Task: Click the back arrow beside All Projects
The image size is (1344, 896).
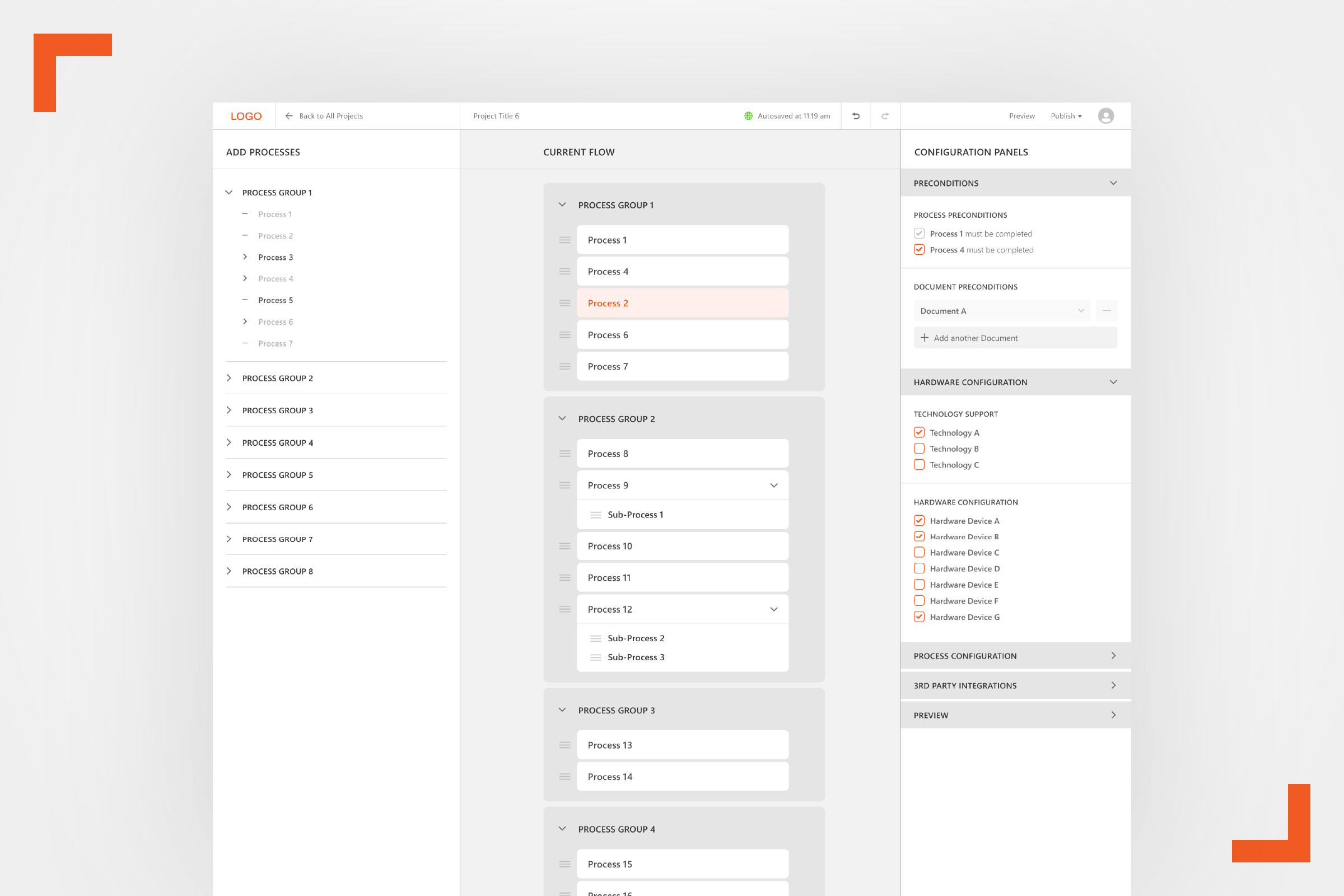Action: (289, 116)
